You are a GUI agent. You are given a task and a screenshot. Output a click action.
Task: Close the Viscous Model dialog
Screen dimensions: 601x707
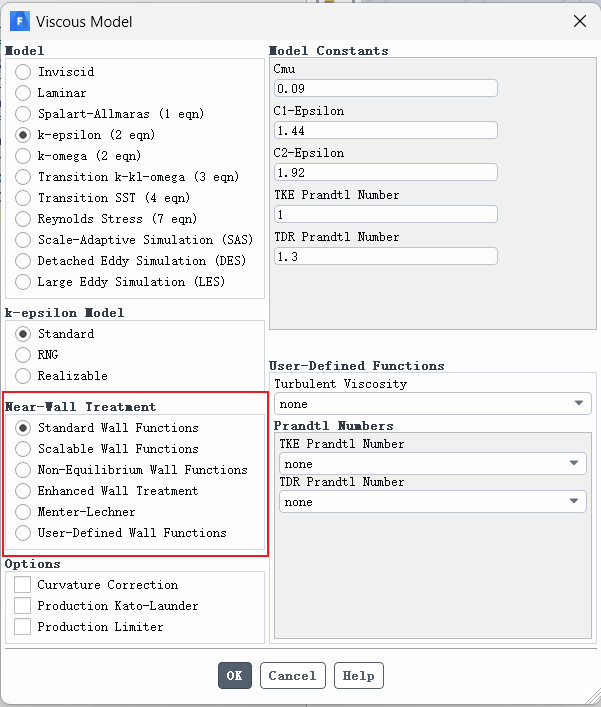pos(580,21)
